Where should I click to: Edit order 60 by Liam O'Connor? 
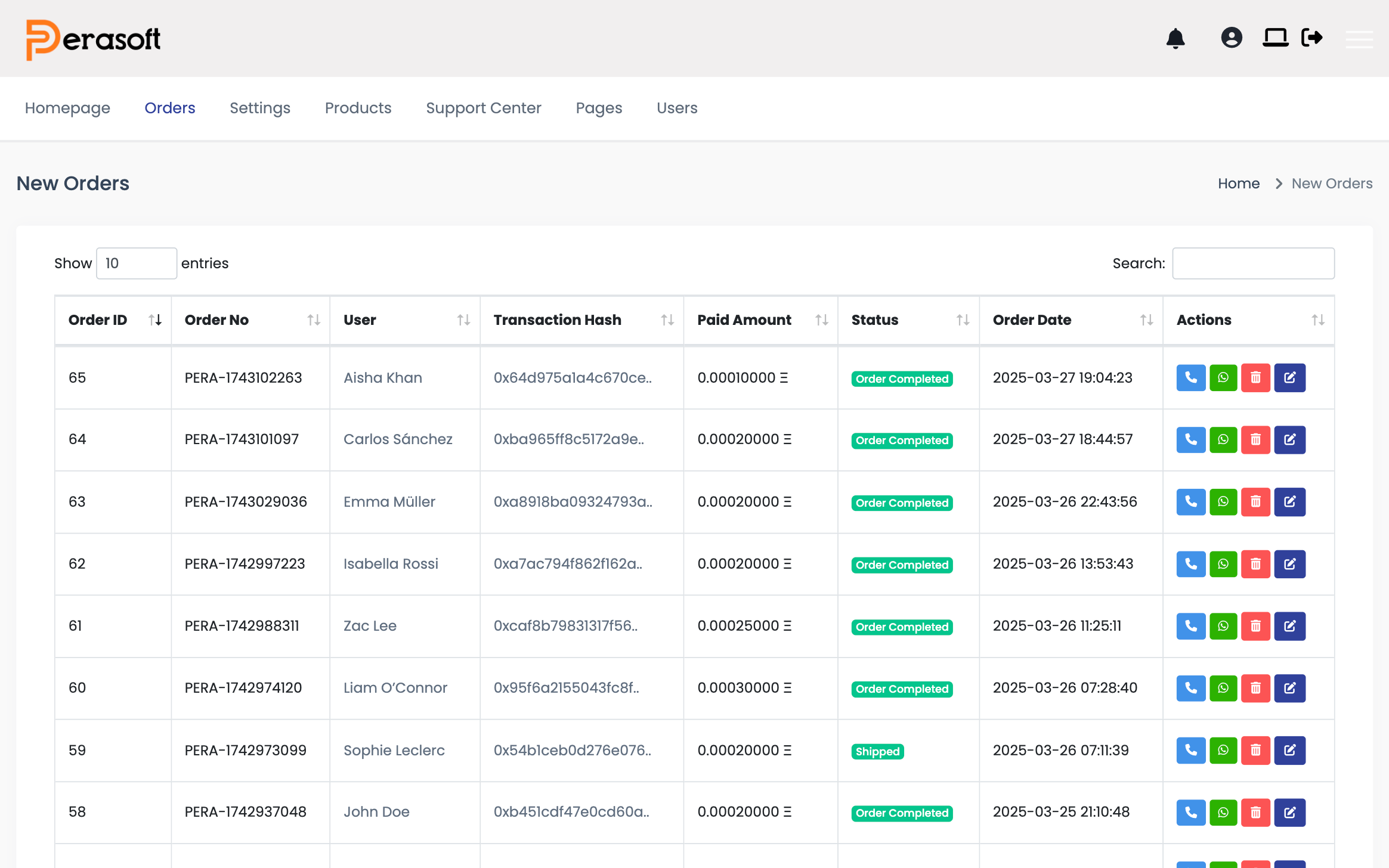tap(1290, 689)
